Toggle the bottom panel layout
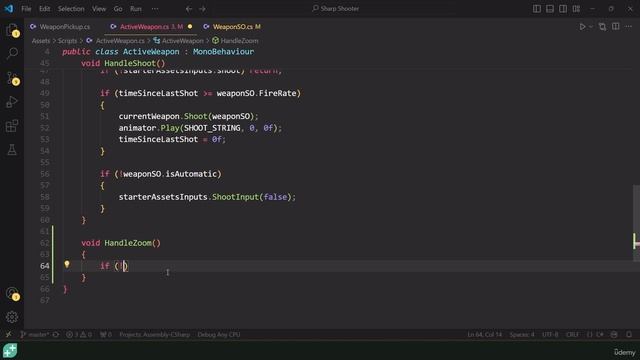 pyautogui.click(x=550, y=9)
